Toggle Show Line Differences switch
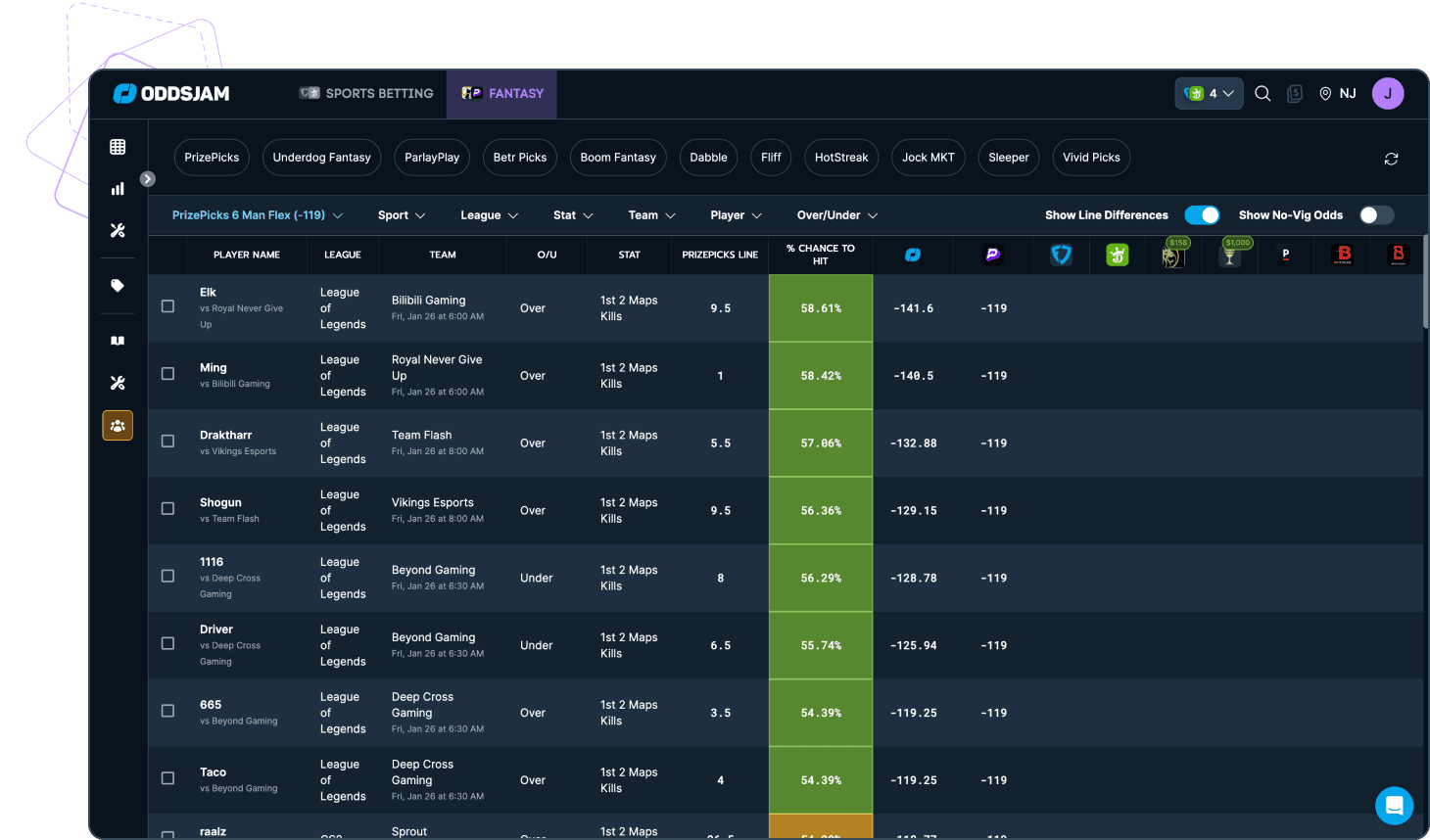Image resolution: width=1430 pixels, height=840 pixels. point(1202,215)
